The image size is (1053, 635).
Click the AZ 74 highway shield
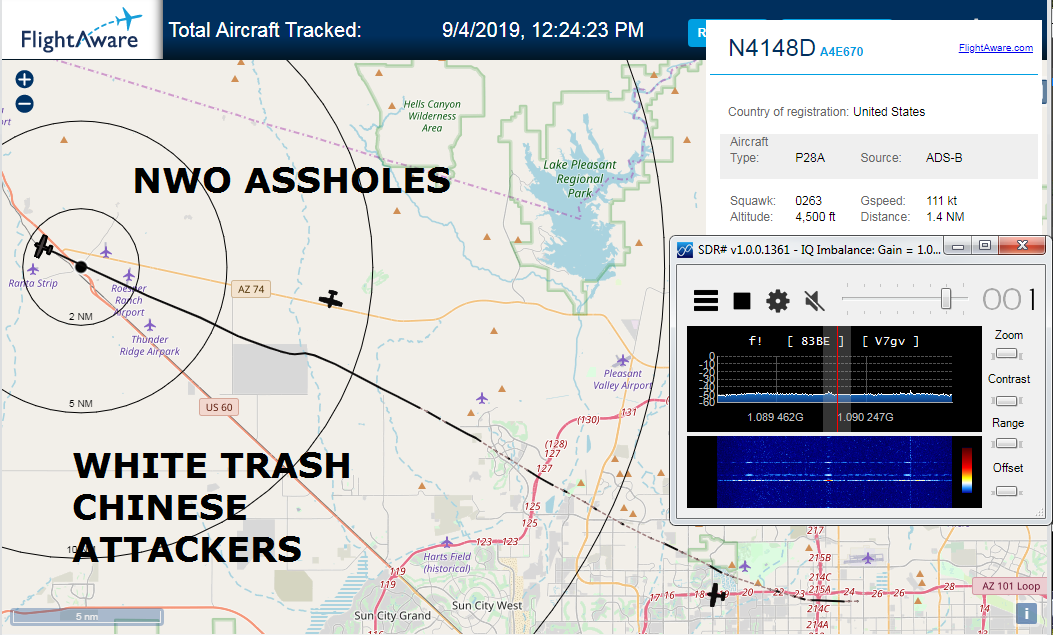251,289
